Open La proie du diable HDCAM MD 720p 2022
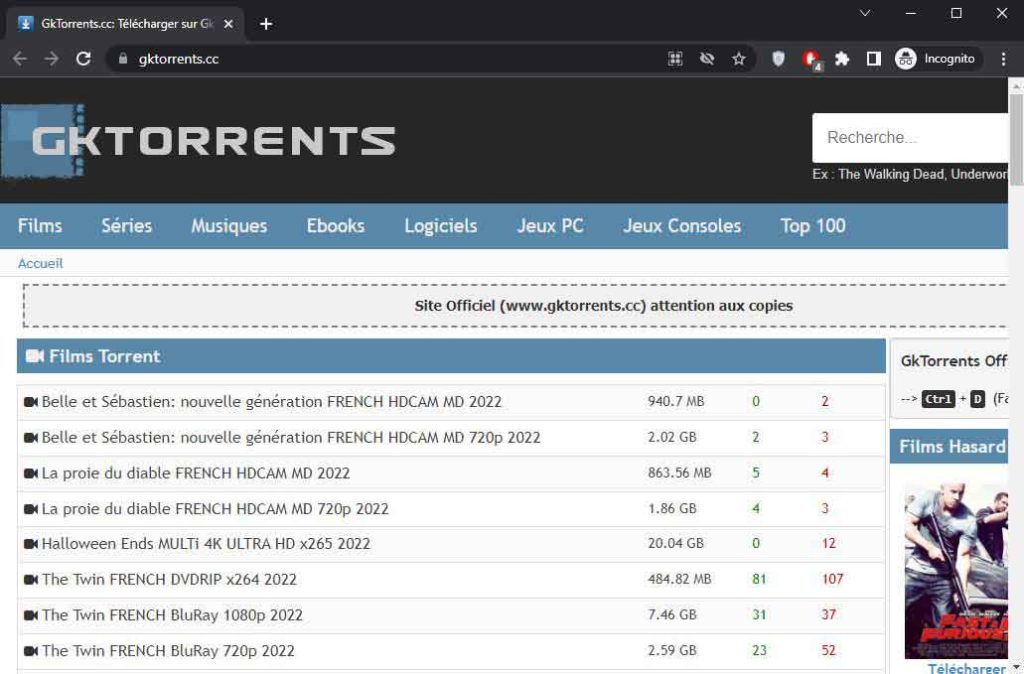 216,509
